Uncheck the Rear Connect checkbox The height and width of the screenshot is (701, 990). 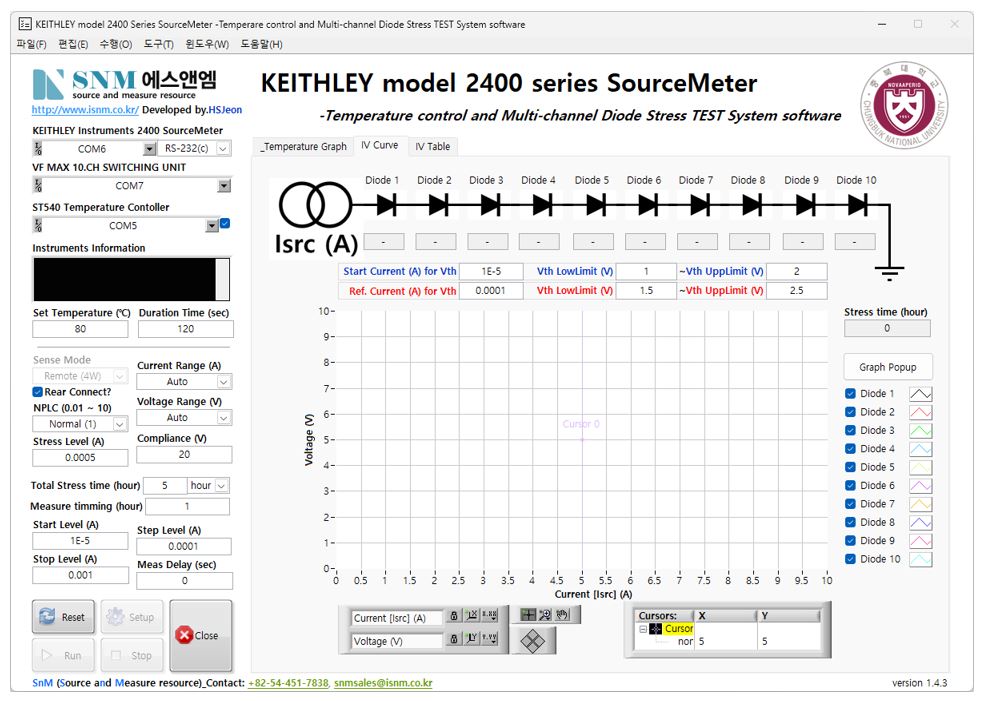tap(38, 392)
